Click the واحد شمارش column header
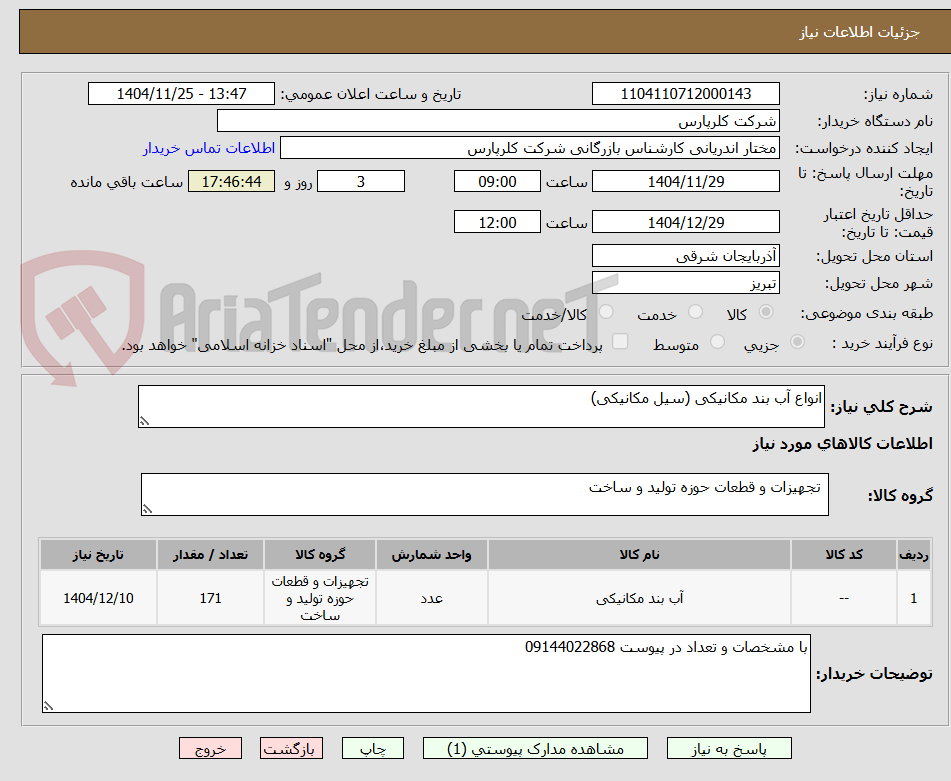This screenshot has width=951, height=781. point(431,554)
